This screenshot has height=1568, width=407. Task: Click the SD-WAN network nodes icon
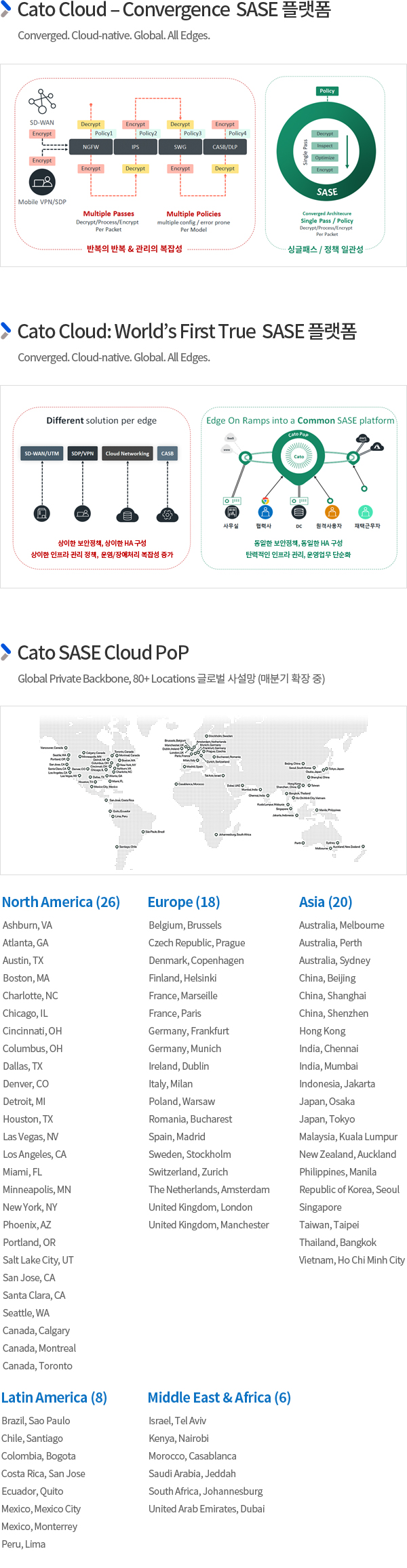pyautogui.click(x=42, y=102)
